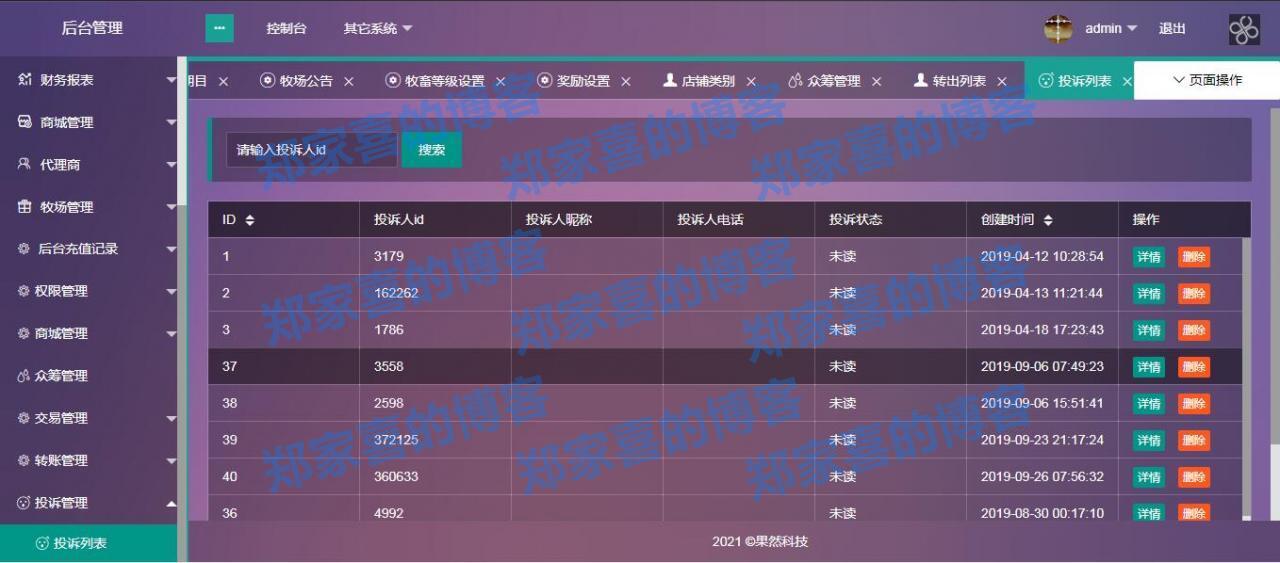Click the 商城管理 wallet icon in sidebar
Screen dimensions: 1280x563
(25, 122)
